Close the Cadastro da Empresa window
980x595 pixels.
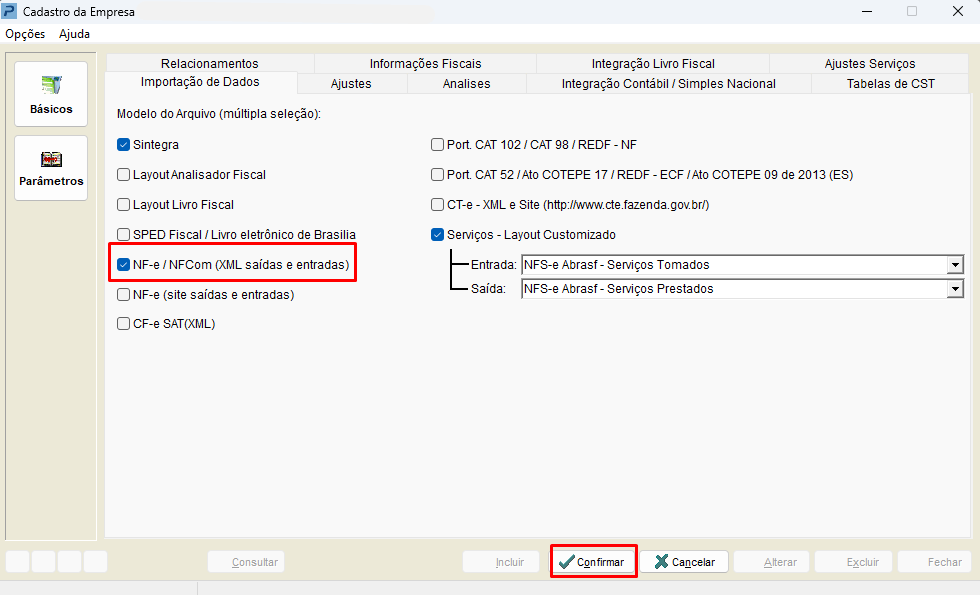tap(958, 11)
